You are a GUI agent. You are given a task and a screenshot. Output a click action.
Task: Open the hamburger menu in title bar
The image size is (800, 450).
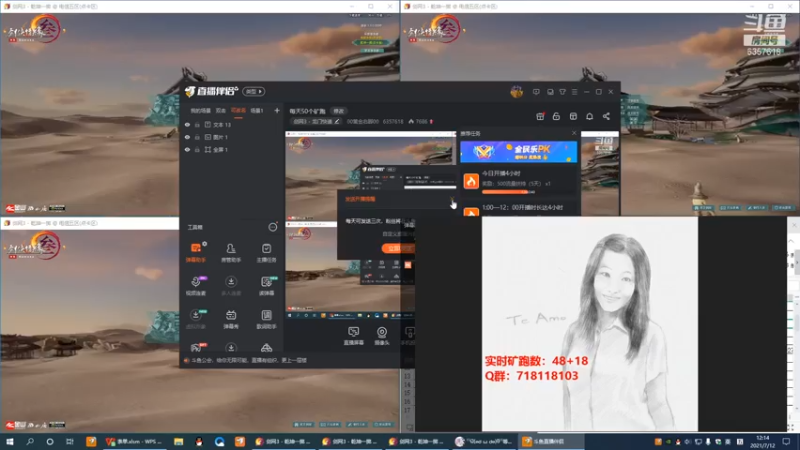pyautogui.click(x=574, y=92)
